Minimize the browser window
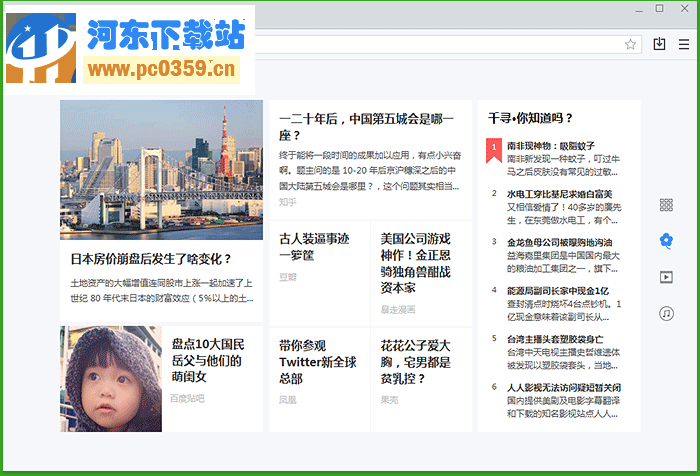The height and width of the screenshot is (476, 700). (x=639, y=9)
